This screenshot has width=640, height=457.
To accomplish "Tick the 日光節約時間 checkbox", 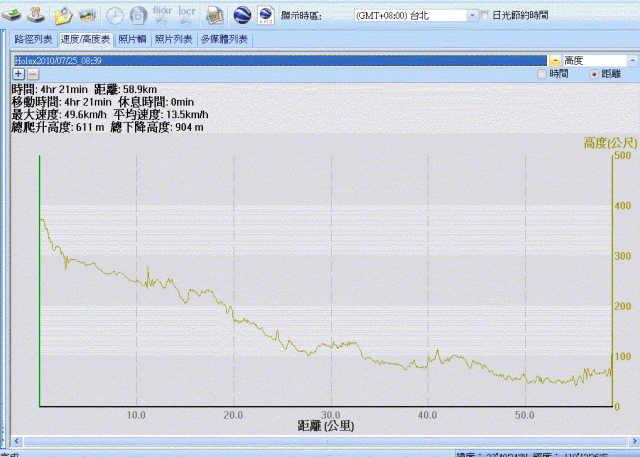I will coord(484,16).
